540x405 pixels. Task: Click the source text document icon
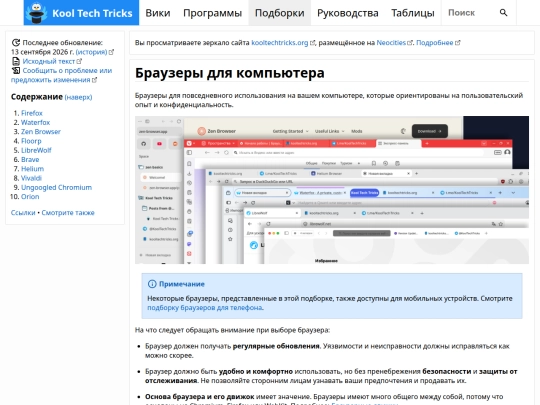[16, 61]
